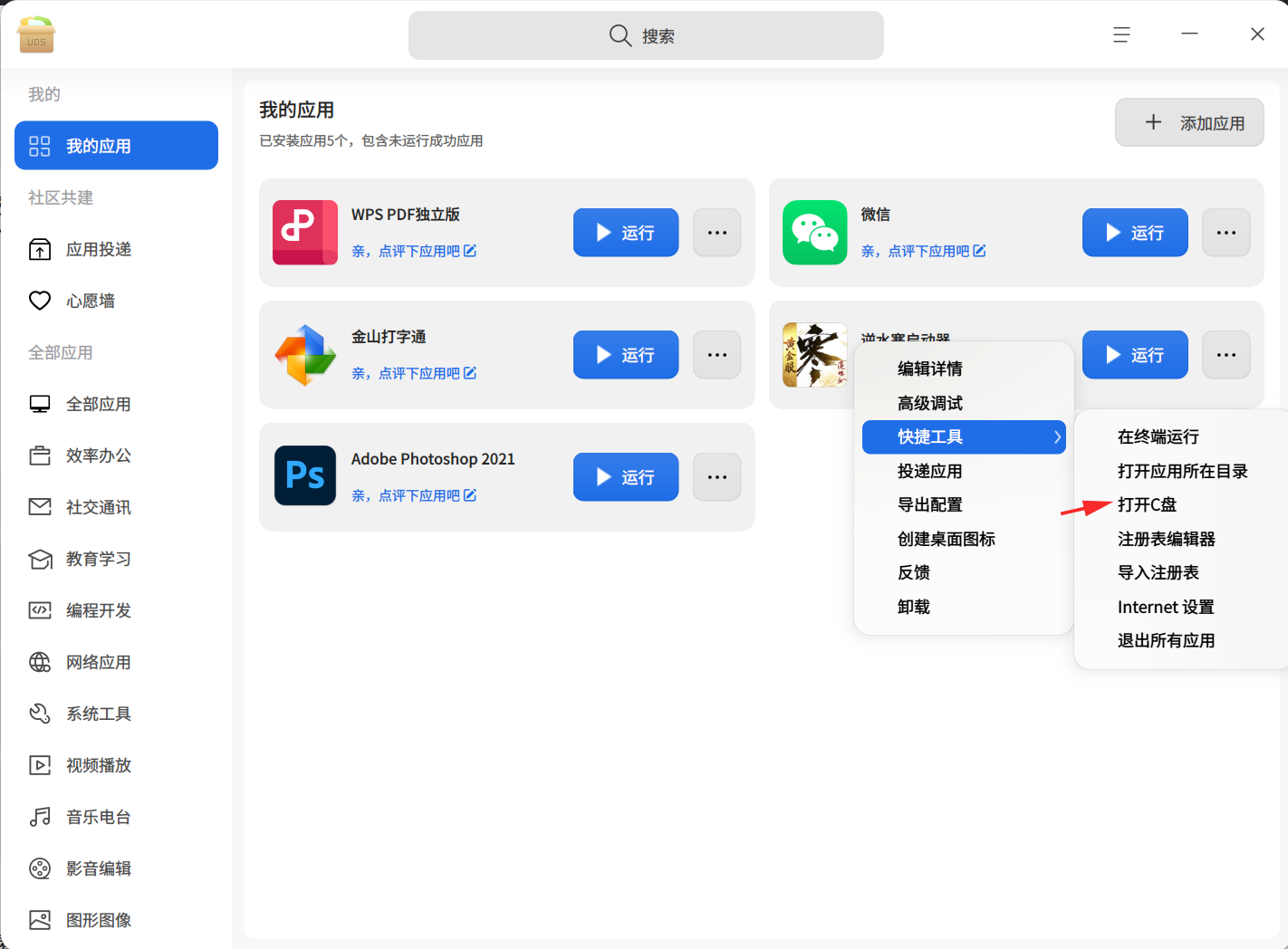1288x949 pixels.
Task: Open the hamburger main menu icon
Action: tap(1121, 34)
